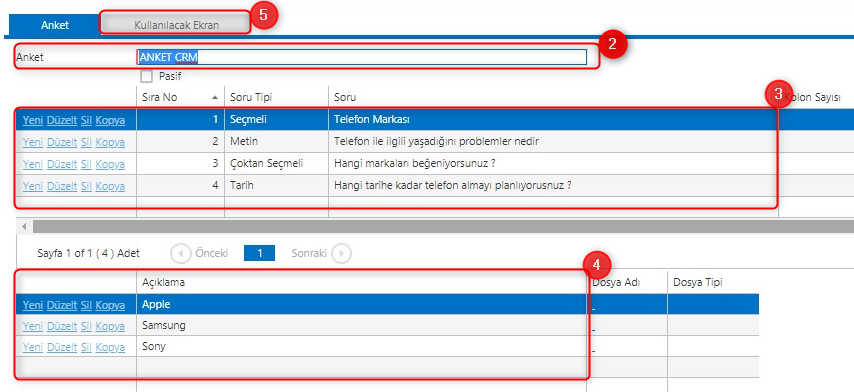Select the Samsung answer option
The image size is (854, 392).
[x=361, y=326]
